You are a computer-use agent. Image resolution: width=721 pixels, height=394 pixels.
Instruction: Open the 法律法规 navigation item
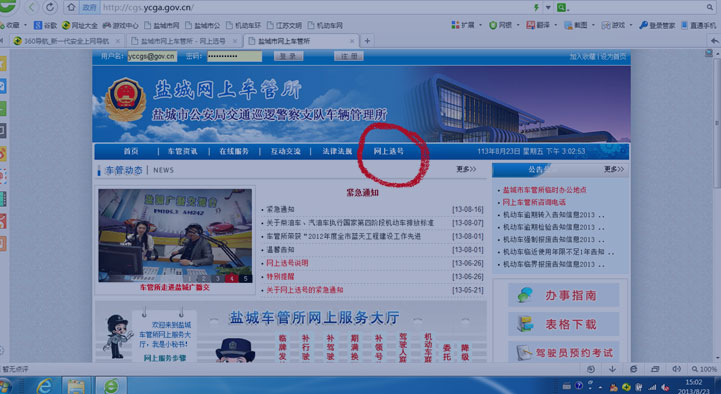click(x=337, y=151)
